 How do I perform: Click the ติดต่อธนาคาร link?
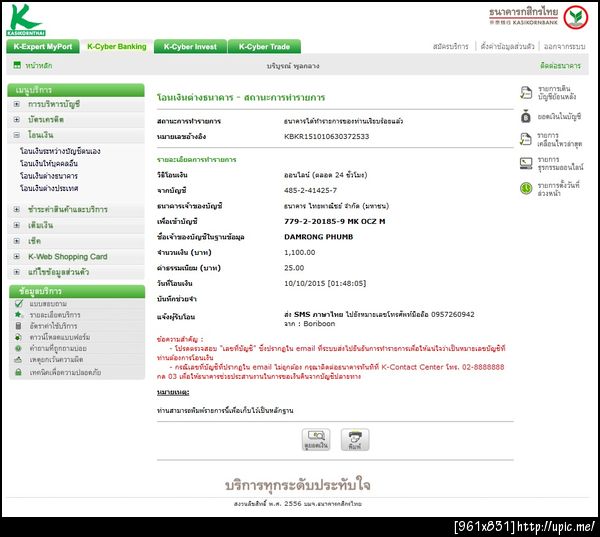click(560, 65)
